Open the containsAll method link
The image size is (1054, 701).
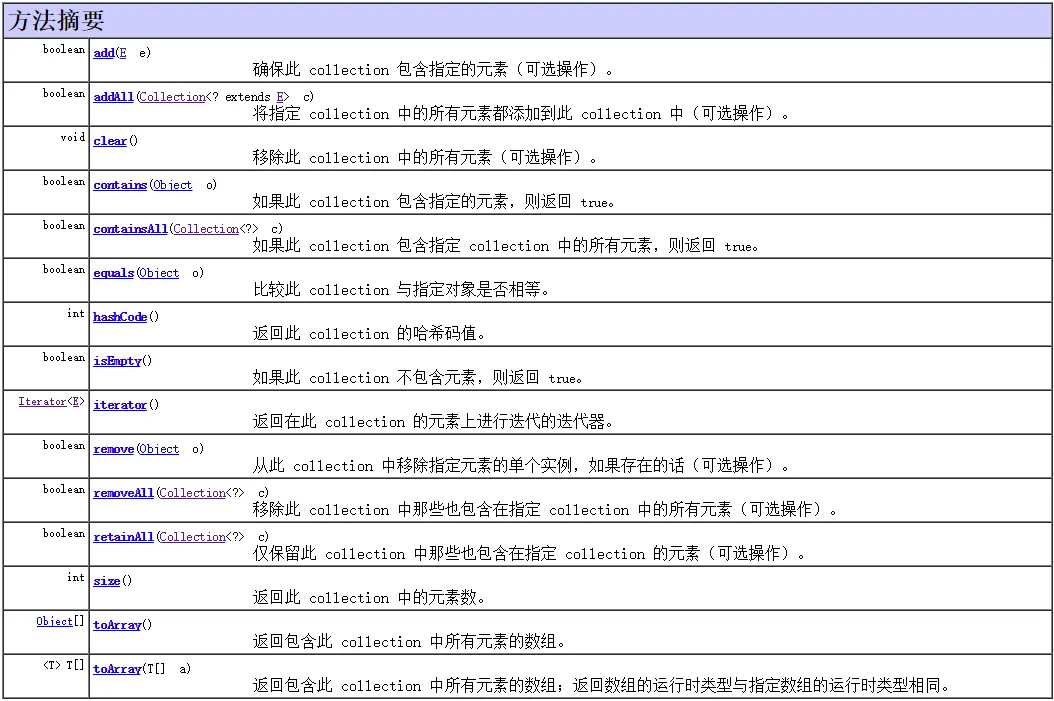click(x=130, y=229)
